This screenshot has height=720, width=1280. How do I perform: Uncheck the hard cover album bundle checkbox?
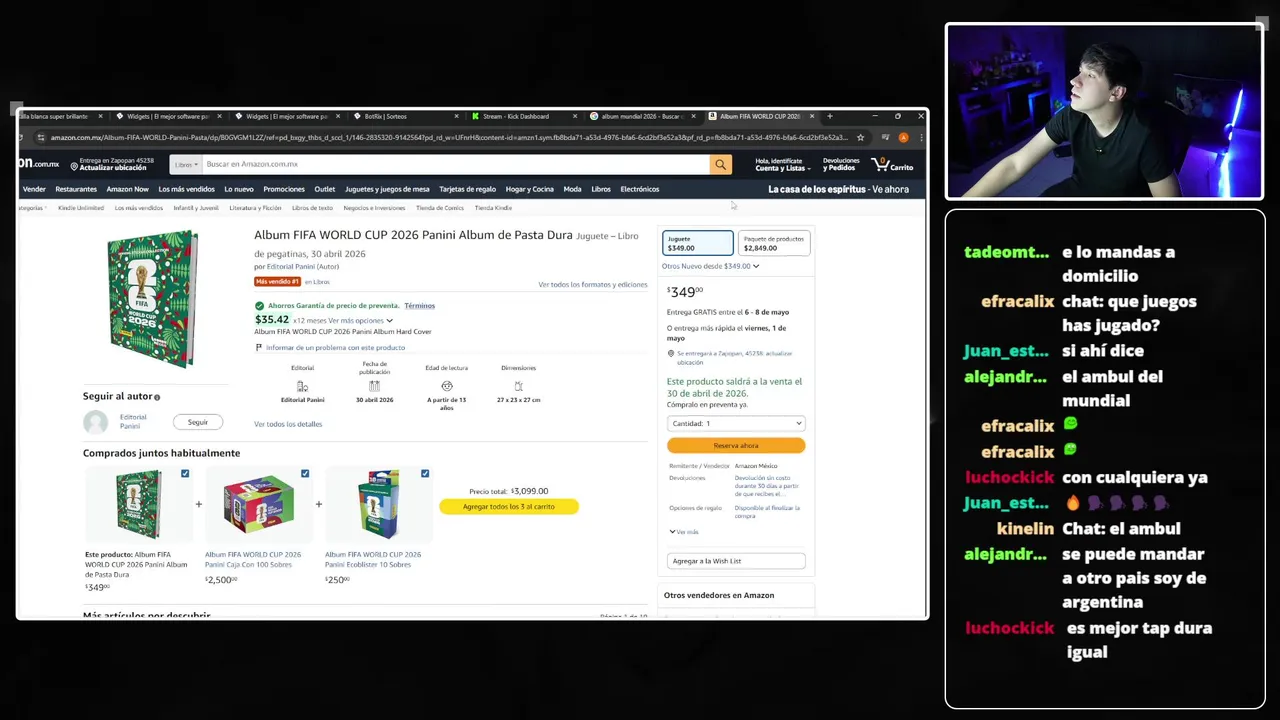[185, 474]
